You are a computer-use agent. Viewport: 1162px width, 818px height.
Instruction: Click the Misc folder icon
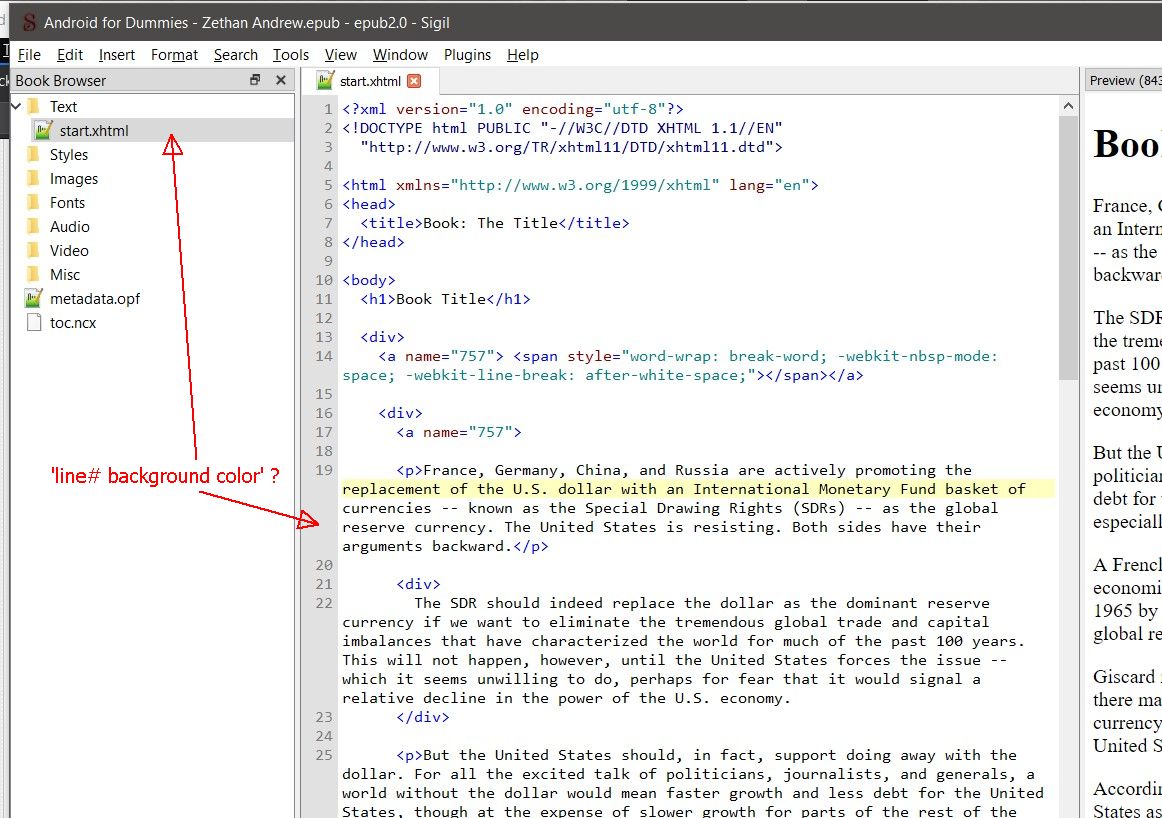tap(33, 275)
